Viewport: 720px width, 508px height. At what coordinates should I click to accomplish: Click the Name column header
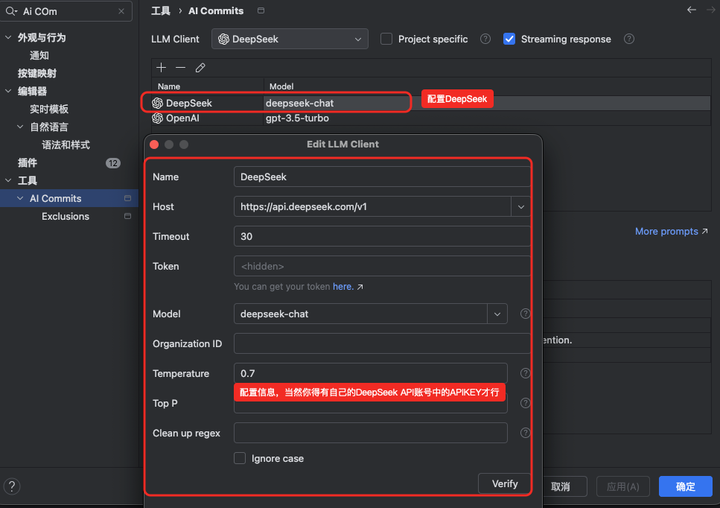208,86
